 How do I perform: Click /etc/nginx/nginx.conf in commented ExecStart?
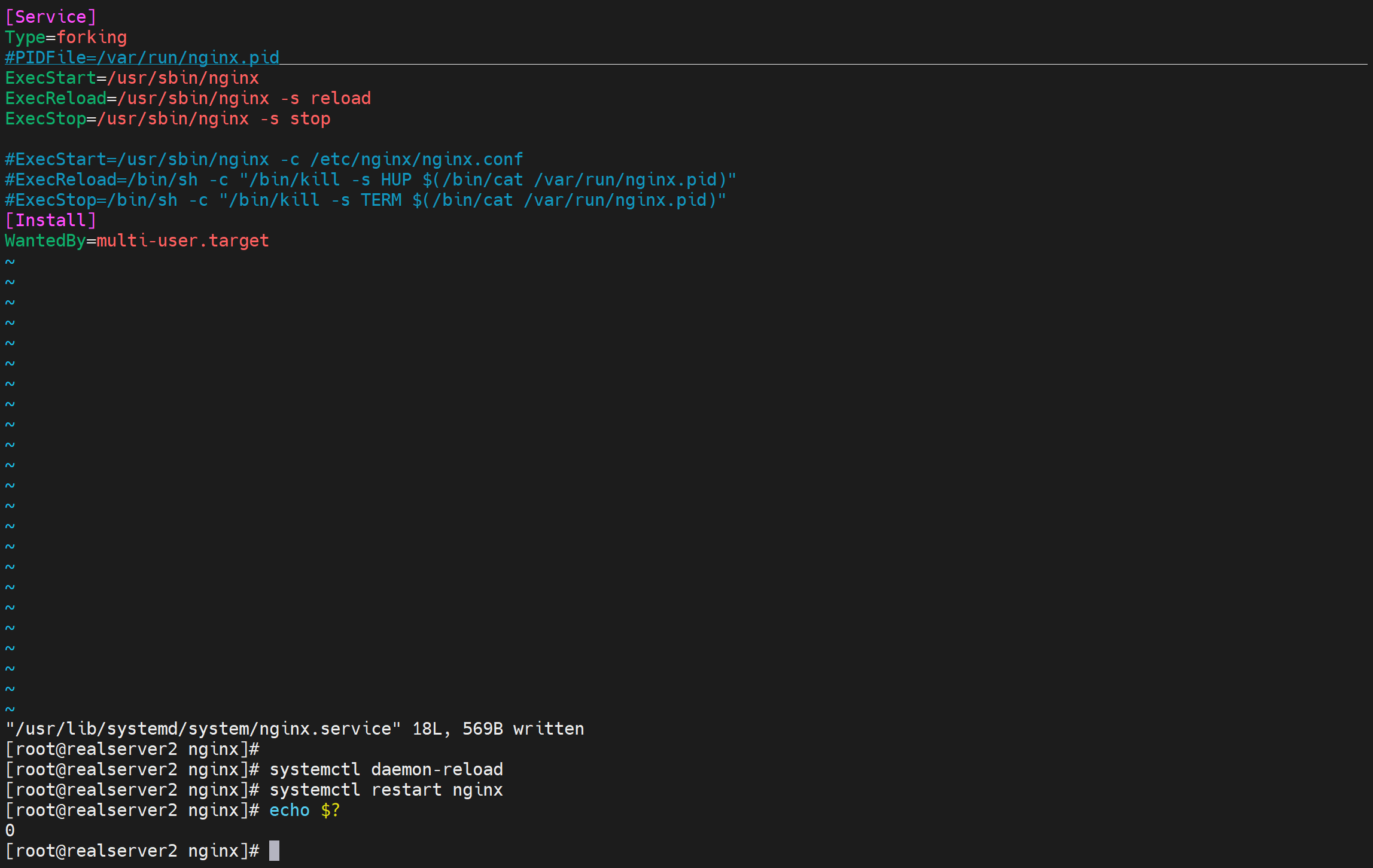pyautogui.click(x=416, y=159)
